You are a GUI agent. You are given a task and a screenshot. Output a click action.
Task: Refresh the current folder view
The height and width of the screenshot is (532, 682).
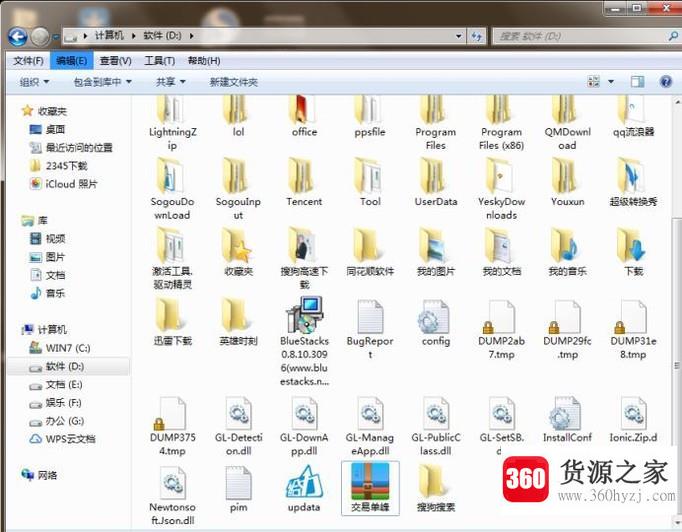[x=477, y=36]
